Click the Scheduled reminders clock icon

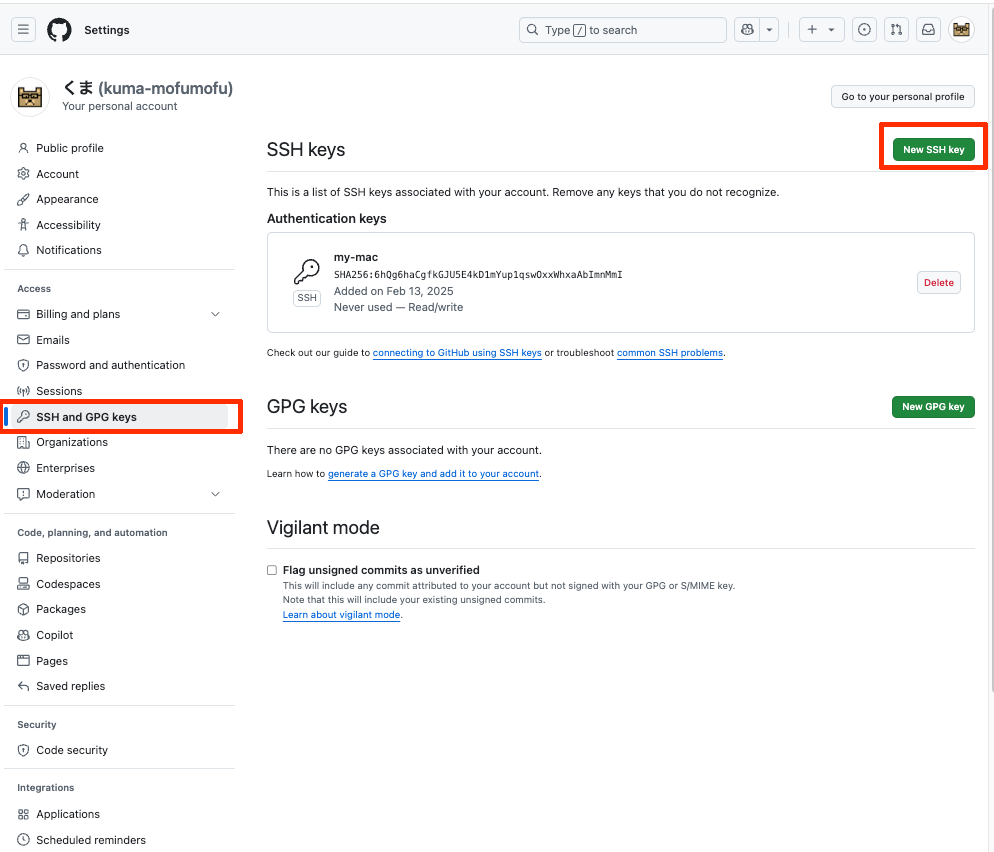[23, 840]
